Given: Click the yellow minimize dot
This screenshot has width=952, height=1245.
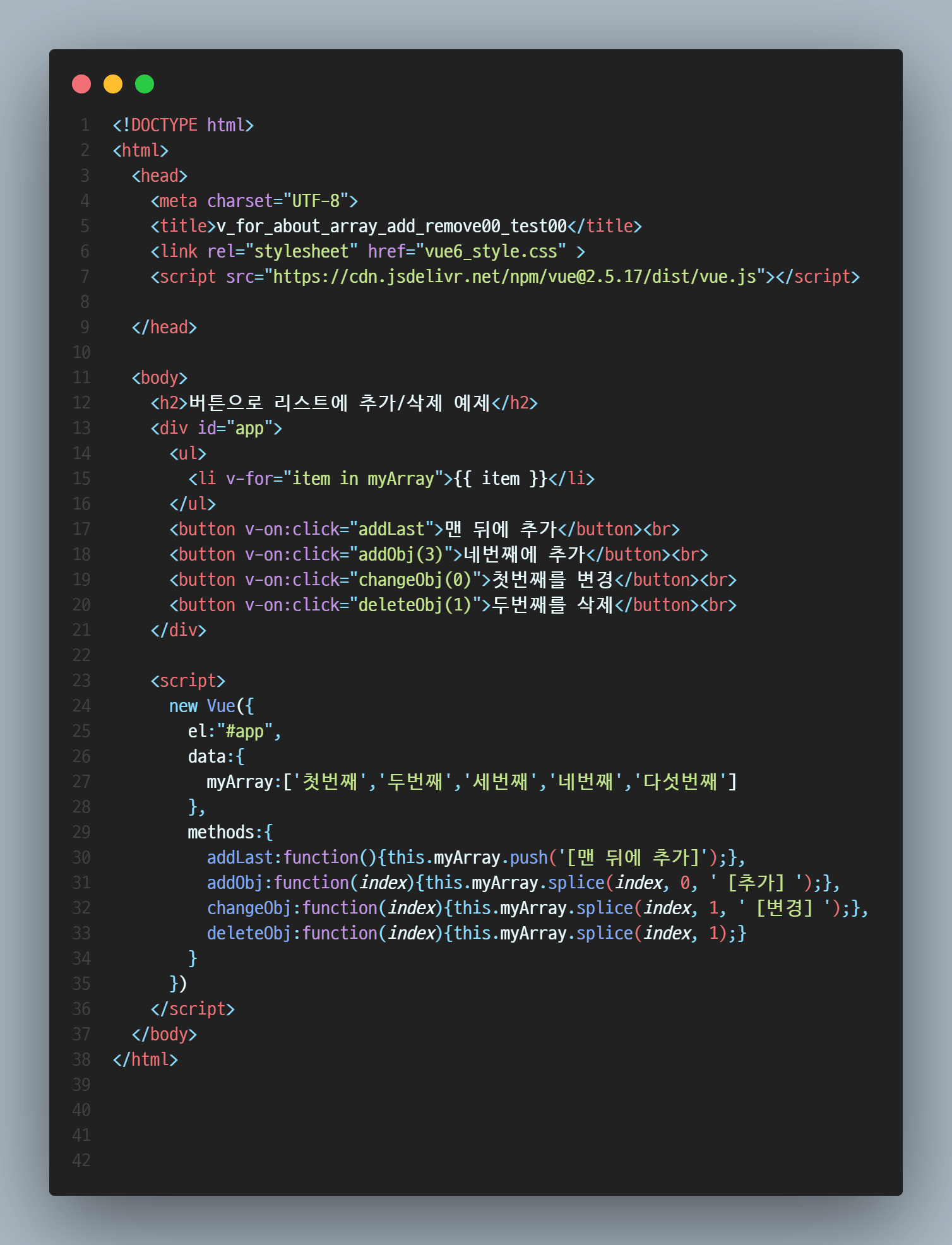Looking at the screenshot, I should pyautogui.click(x=113, y=84).
